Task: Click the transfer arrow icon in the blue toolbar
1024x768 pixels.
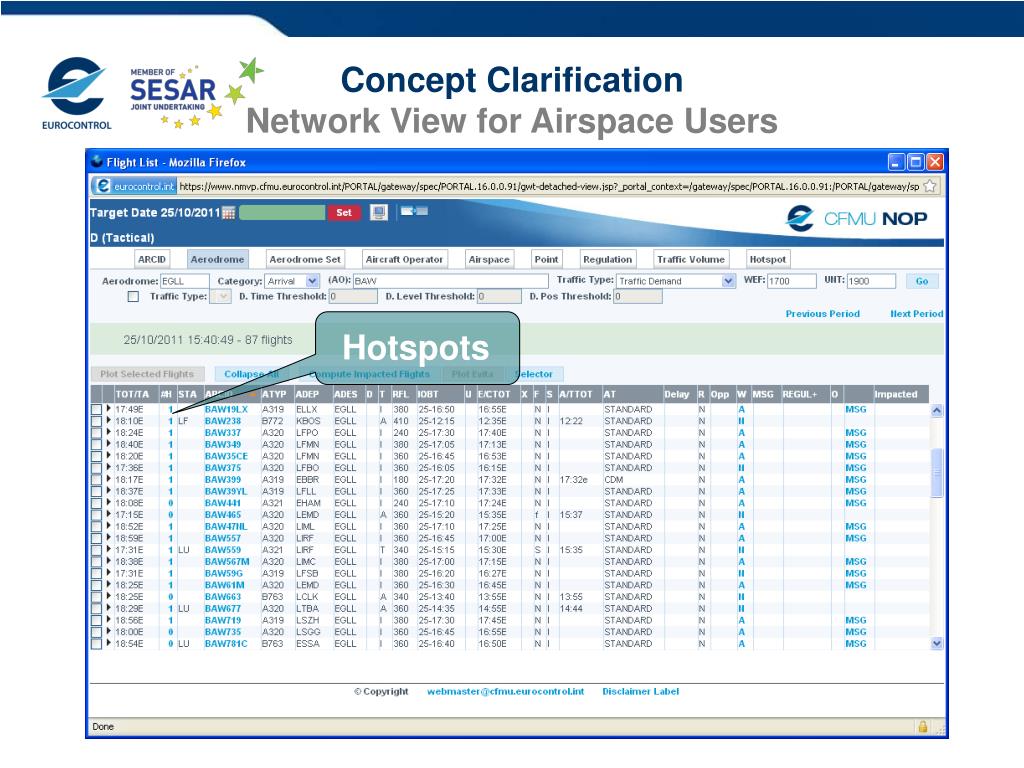Action: coord(414,211)
